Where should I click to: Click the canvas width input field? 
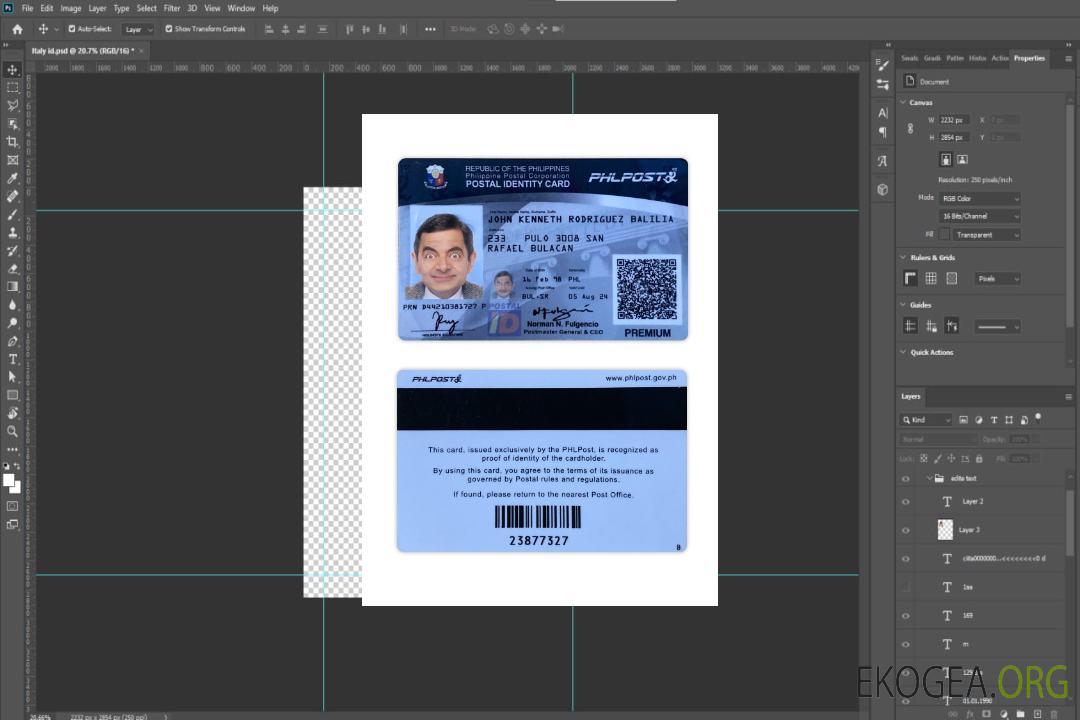click(953, 120)
